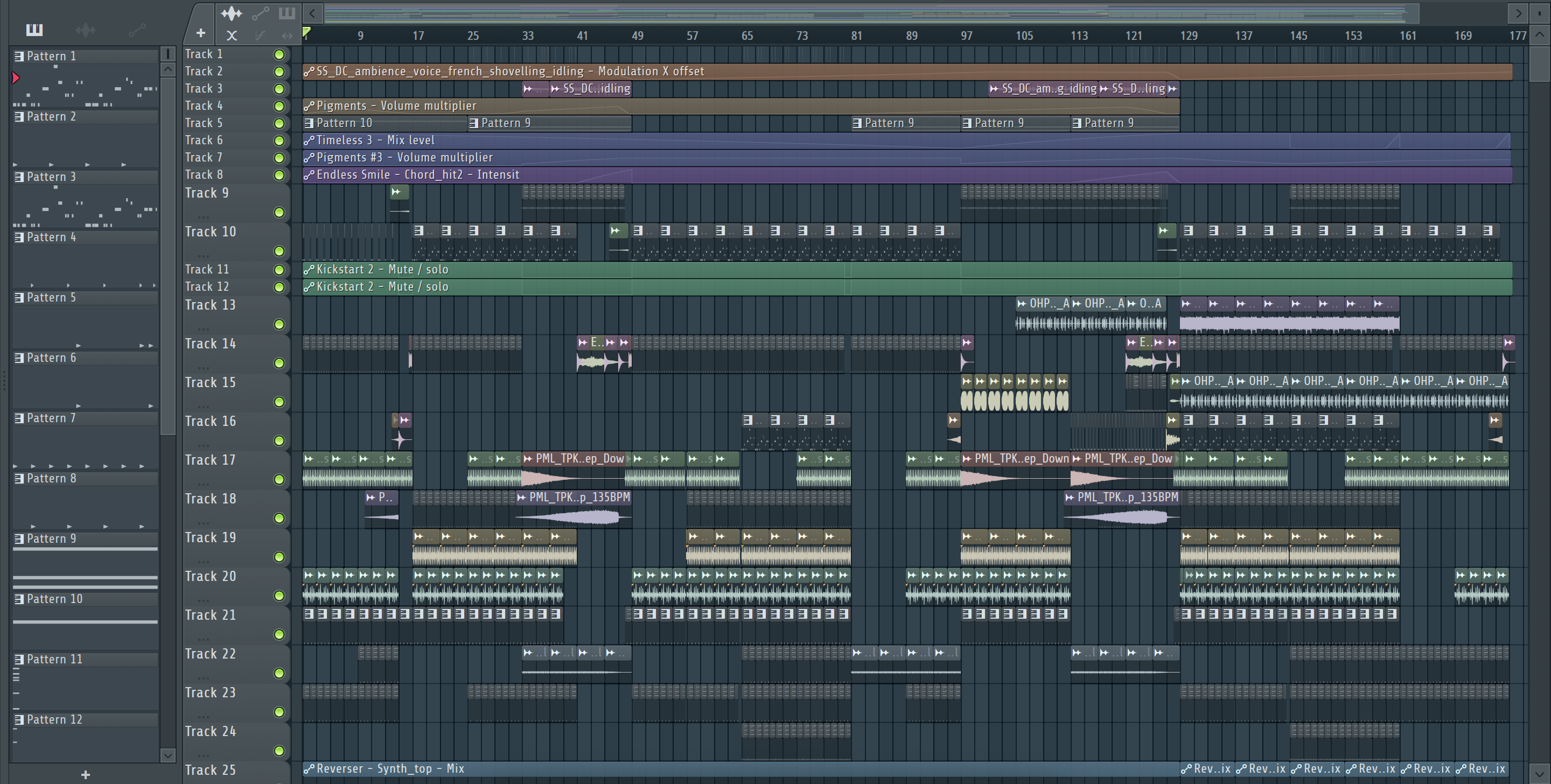Select Reverser Synth_top Mix automation clip
This screenshot has height=784, width=1551.
click(740, 769)
